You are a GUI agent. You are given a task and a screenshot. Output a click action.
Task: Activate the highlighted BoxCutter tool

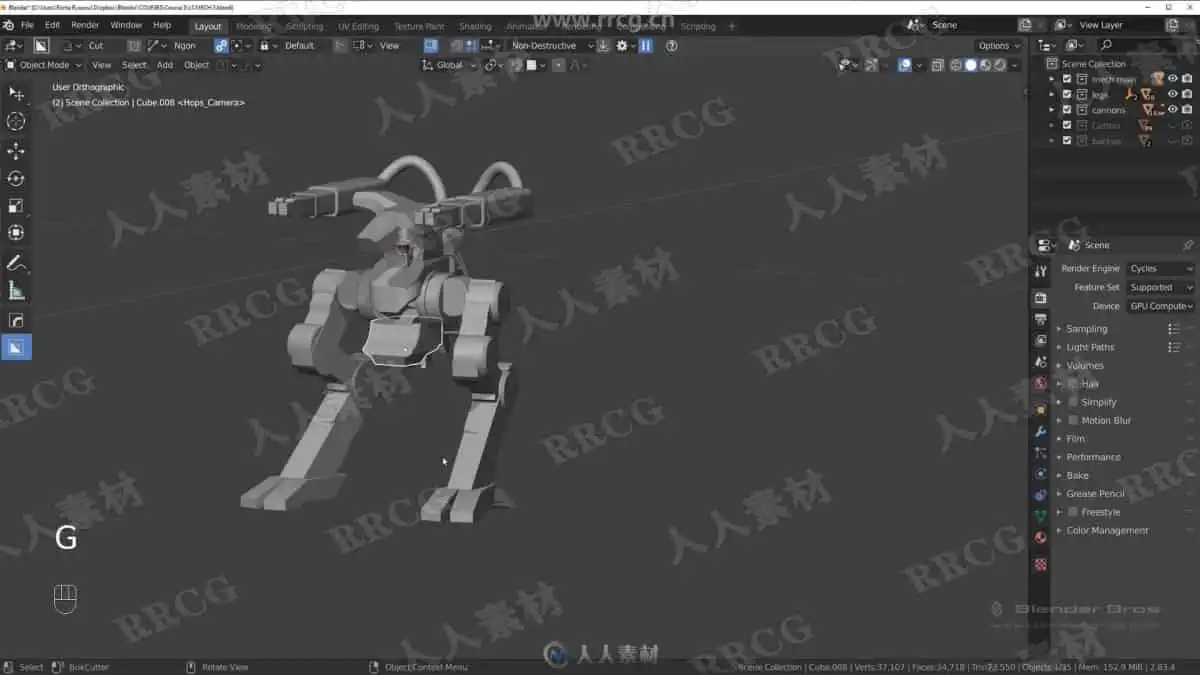(16, 347)
